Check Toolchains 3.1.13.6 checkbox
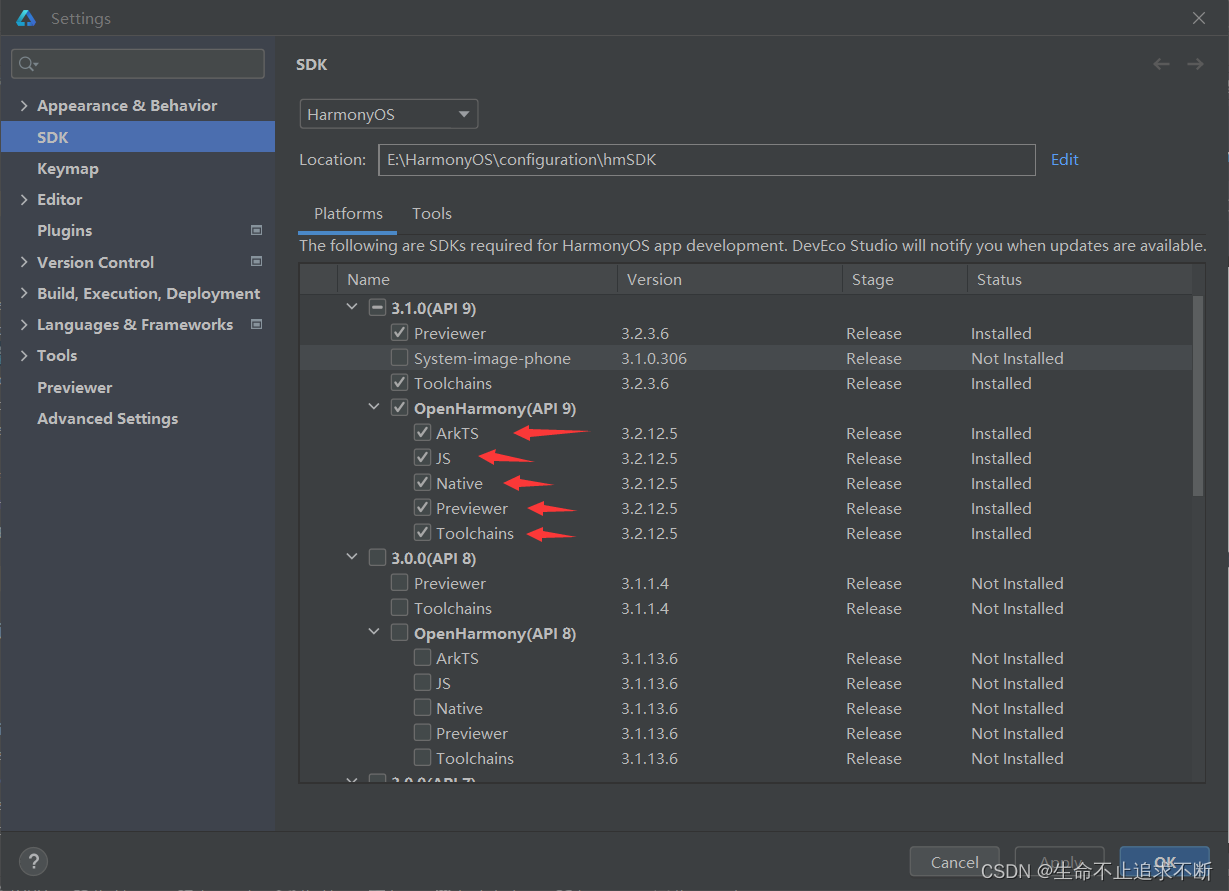The image size is (1229, 891). (x=422, y=758)
